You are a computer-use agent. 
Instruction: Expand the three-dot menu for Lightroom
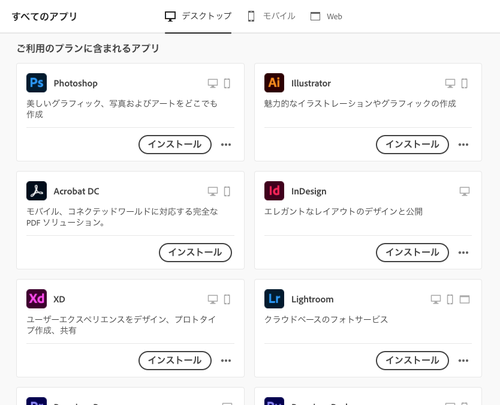click(463, 360)
